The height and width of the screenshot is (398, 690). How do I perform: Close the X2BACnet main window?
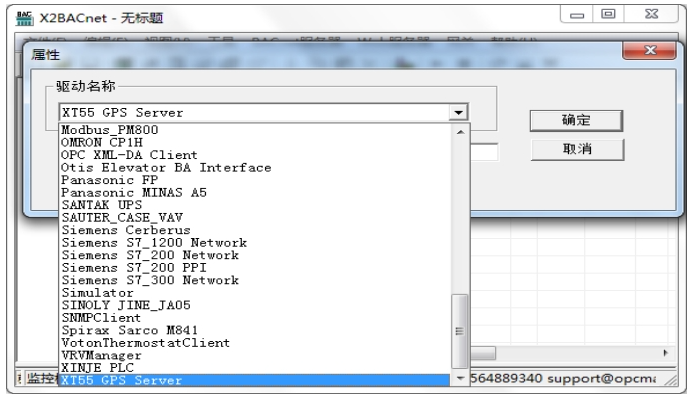[651, 14]
